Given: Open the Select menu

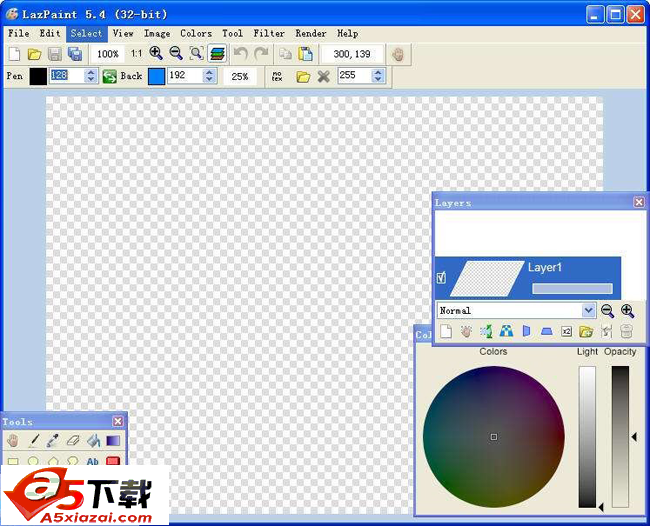Looking at the screenshot, I should [x=86, y=34].
